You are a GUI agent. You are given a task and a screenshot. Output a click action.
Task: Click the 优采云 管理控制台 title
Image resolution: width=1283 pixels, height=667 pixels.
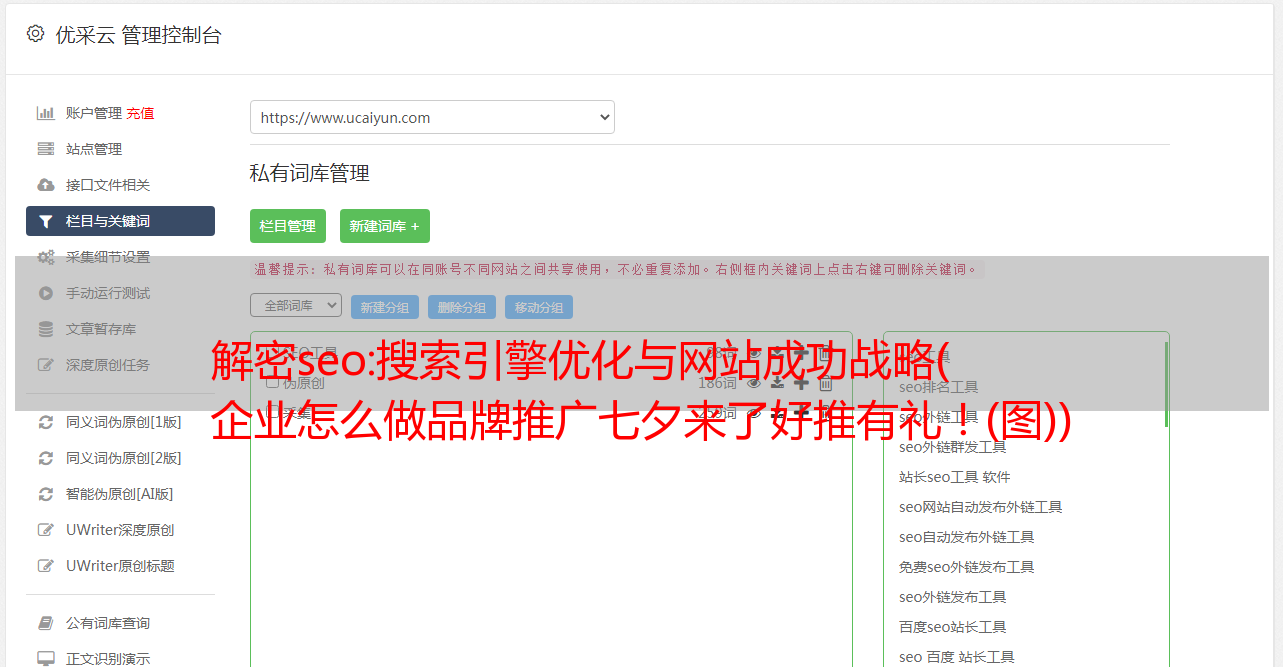click(138, 35)
